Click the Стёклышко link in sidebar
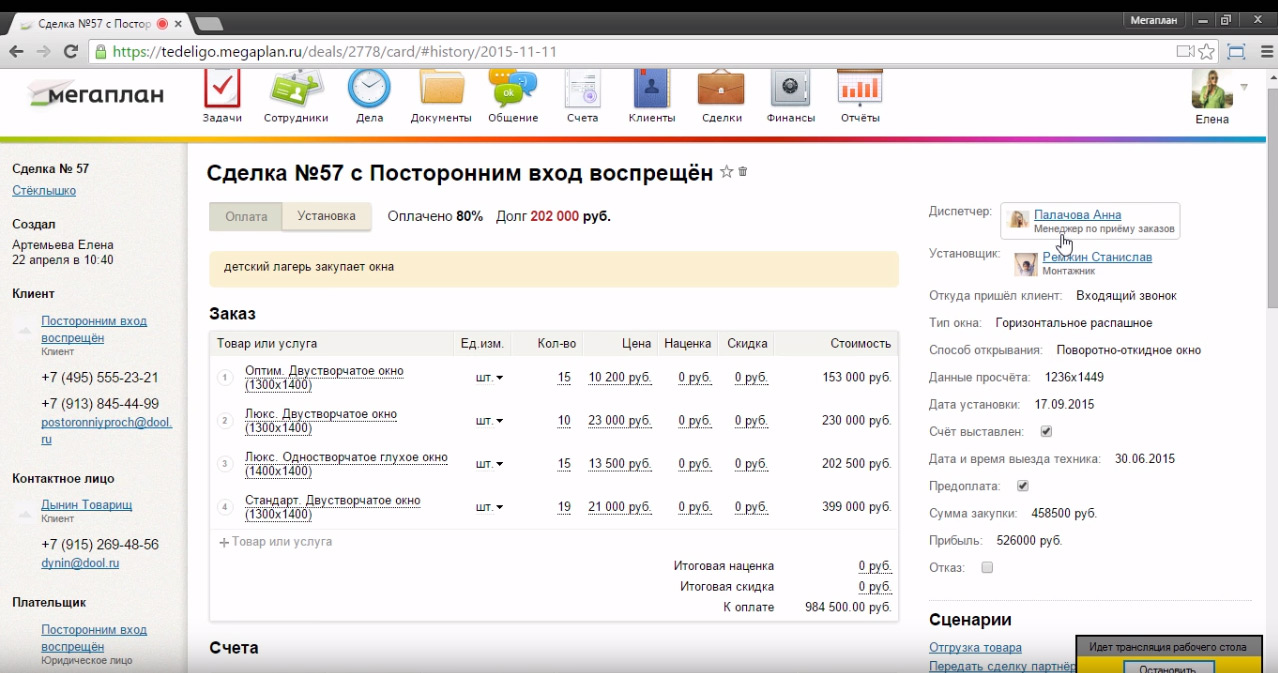 click(x=44, y=191)
